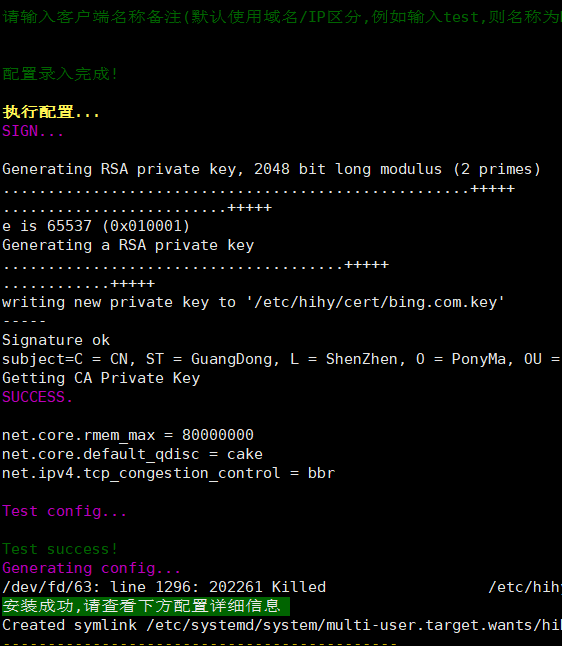Click the 'Getting CA Private Key' line

[101, 378]
